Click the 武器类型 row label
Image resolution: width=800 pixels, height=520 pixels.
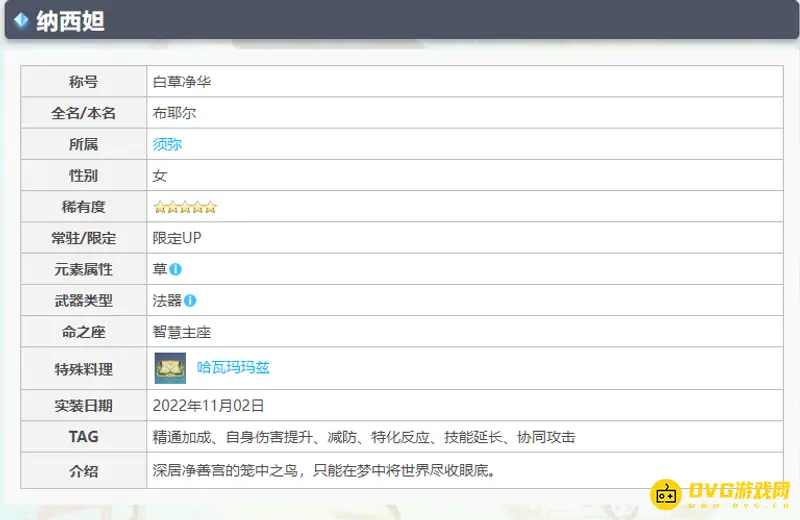(84, 300)
